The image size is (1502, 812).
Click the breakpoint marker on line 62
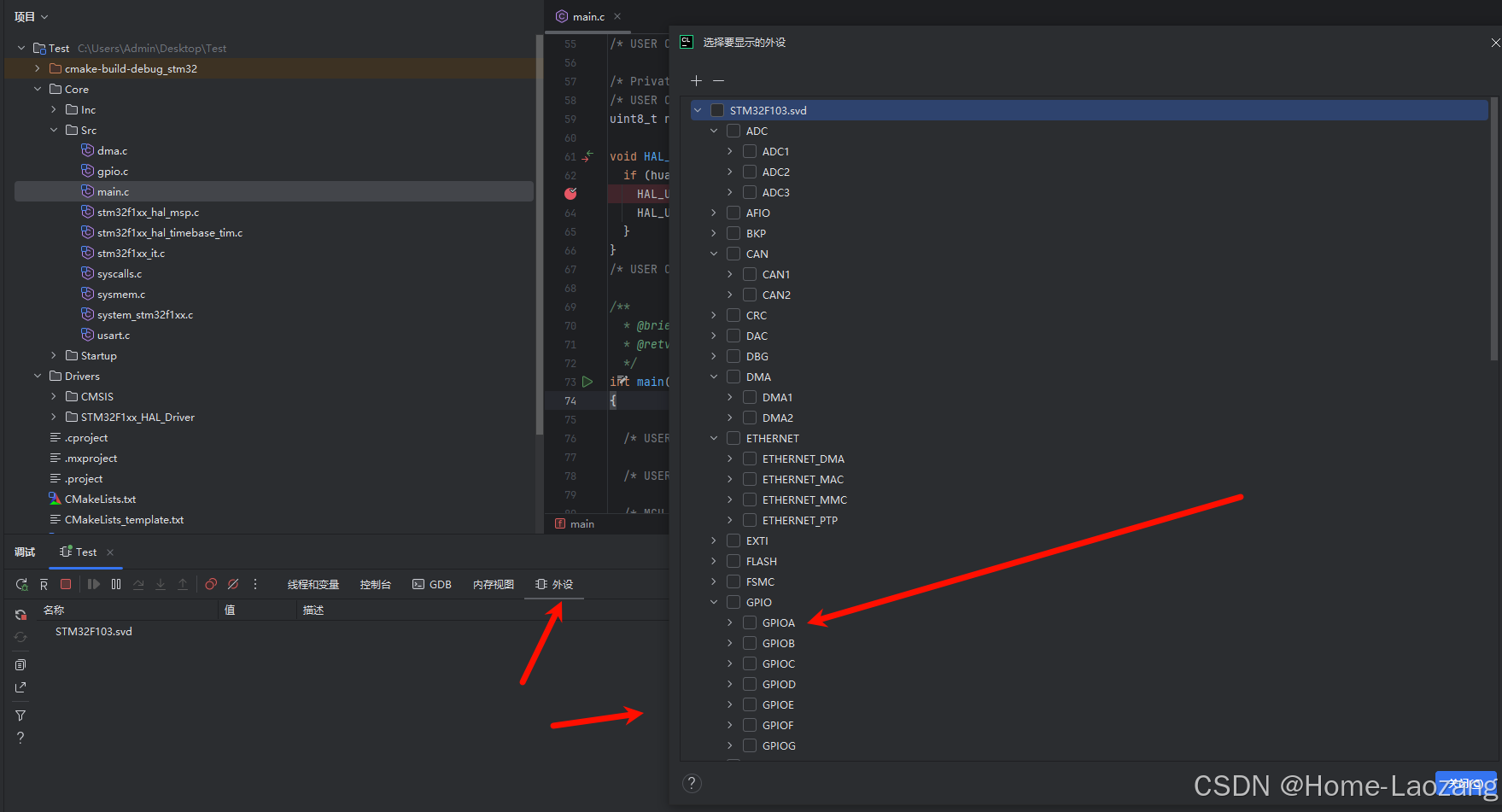[570, 194]
